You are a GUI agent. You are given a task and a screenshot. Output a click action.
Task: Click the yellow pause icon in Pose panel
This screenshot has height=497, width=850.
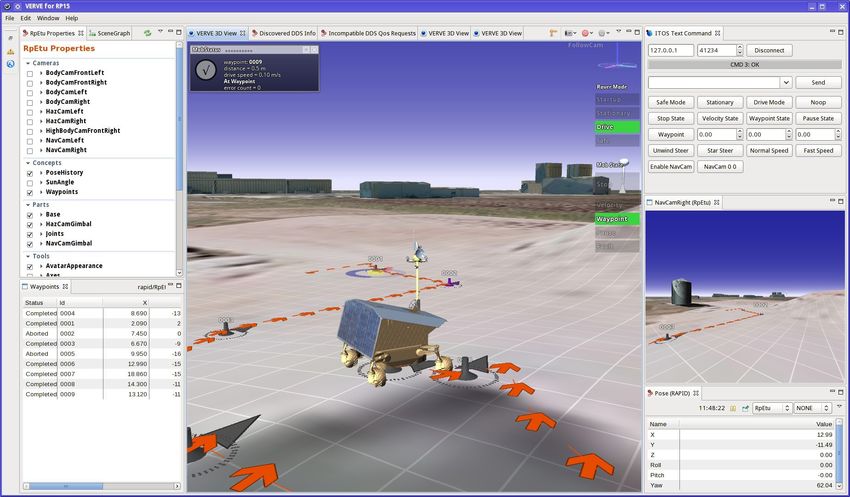click(x=733, y=408)
